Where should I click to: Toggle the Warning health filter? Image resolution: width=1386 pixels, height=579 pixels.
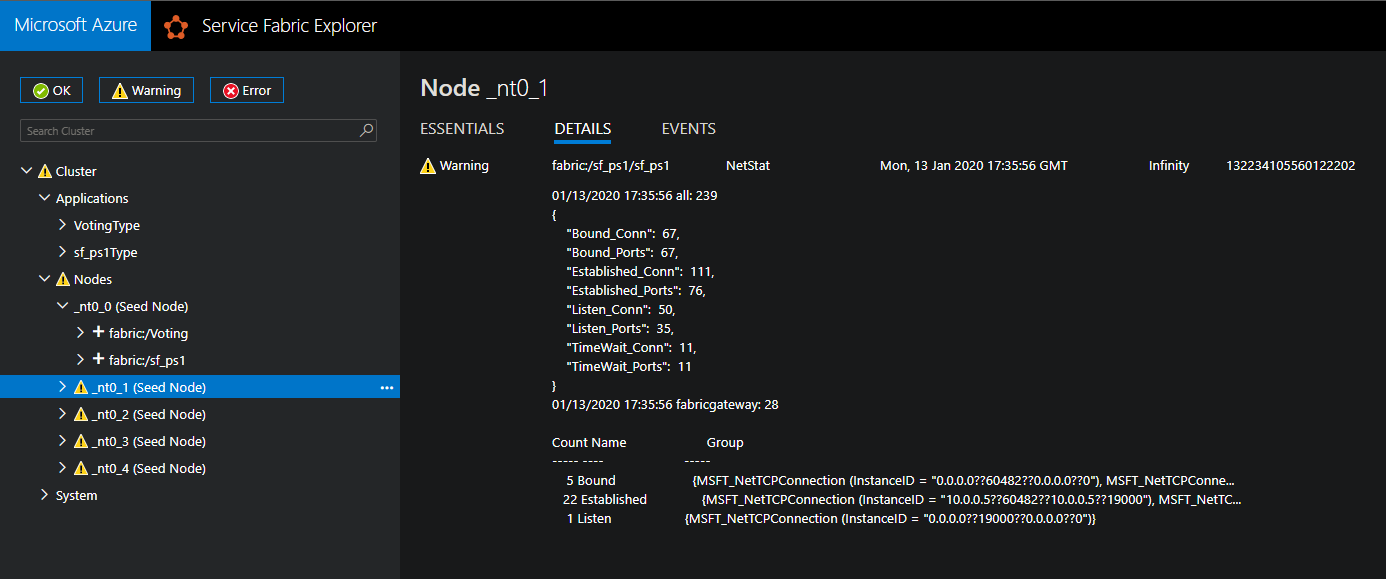click(x=146, y=90)
